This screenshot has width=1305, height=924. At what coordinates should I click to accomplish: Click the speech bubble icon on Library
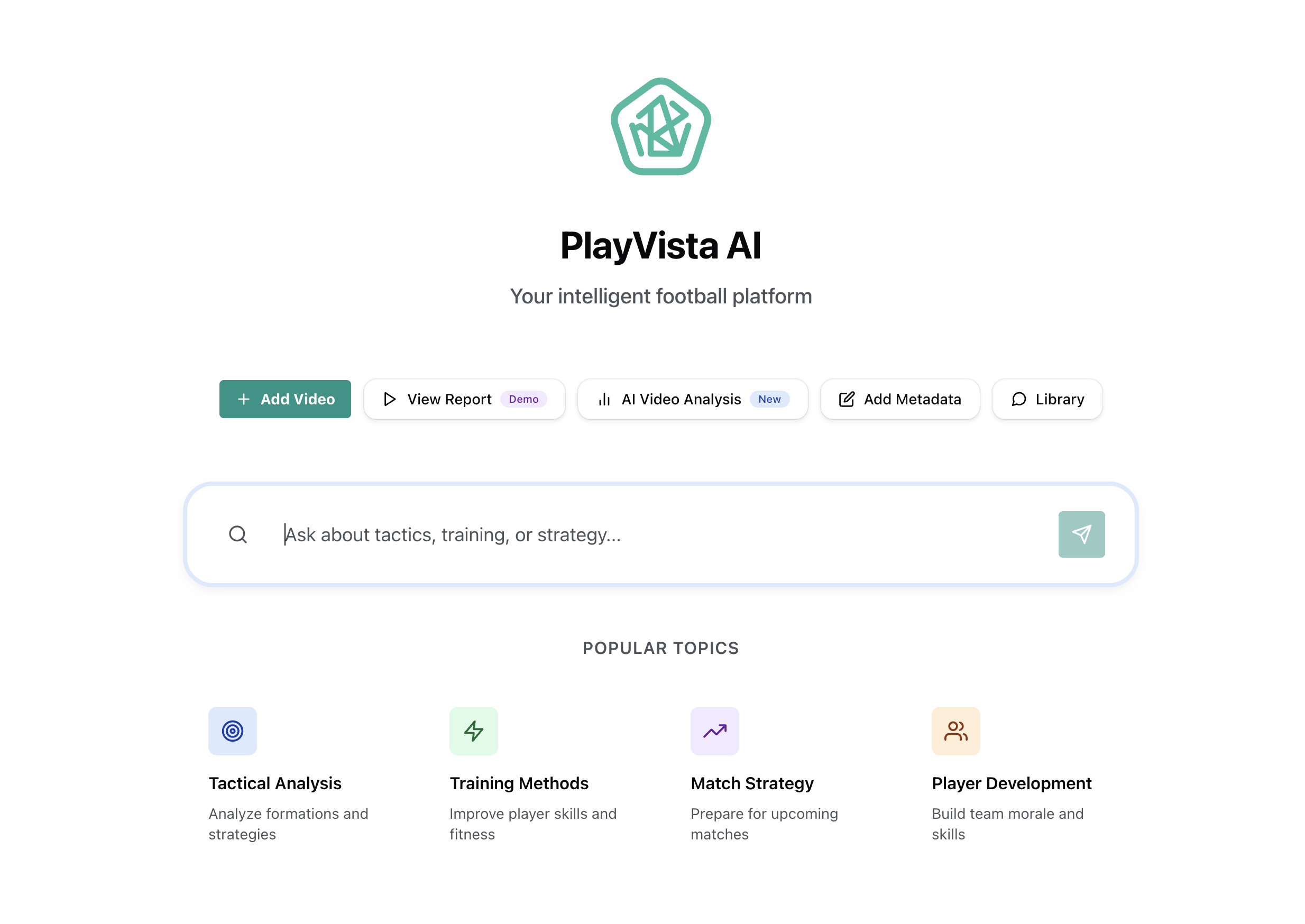click(x=1018, y=399)
